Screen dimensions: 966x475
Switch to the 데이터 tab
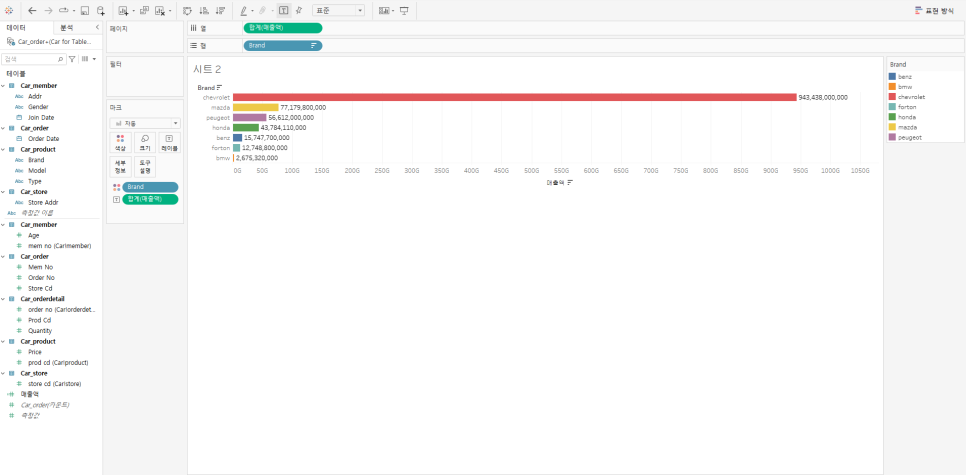point(17,28)
